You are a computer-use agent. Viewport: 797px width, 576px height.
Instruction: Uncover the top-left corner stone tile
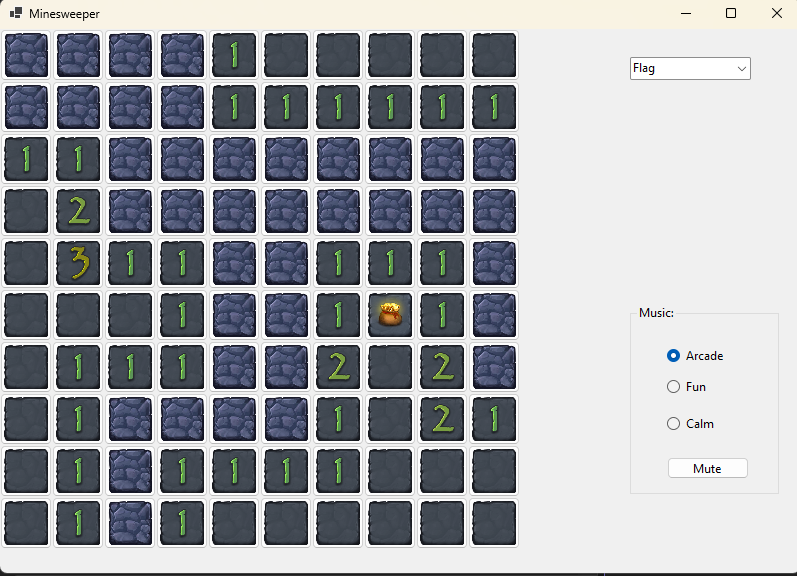pos(26,55)
